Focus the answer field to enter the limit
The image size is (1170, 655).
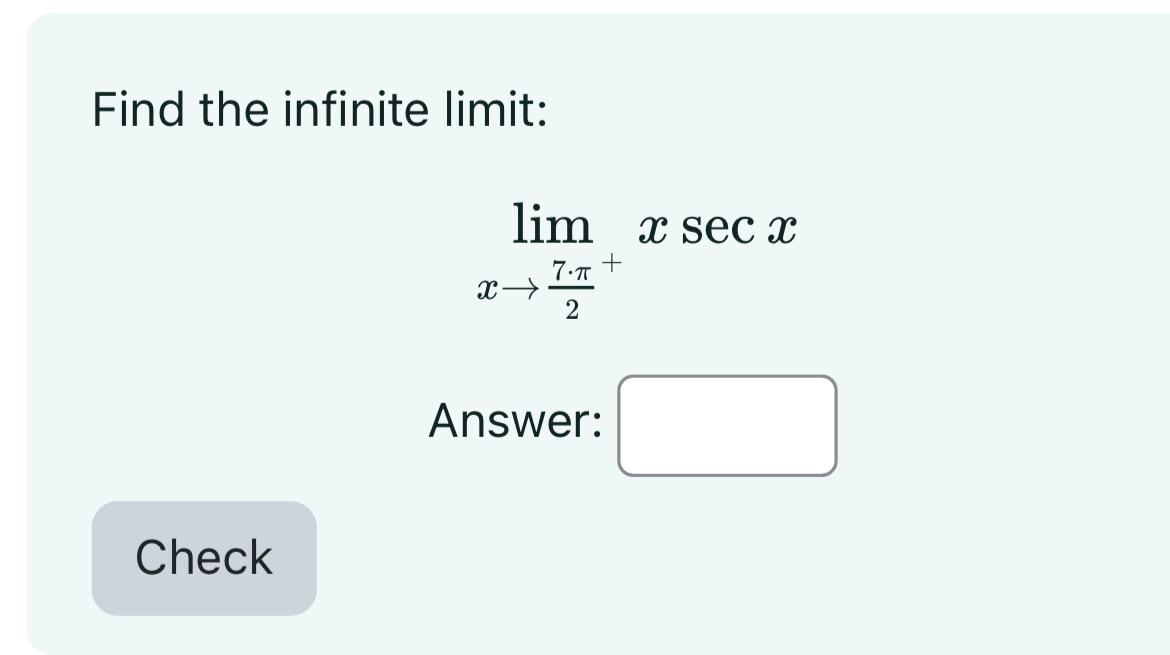[x=726, y=424]
